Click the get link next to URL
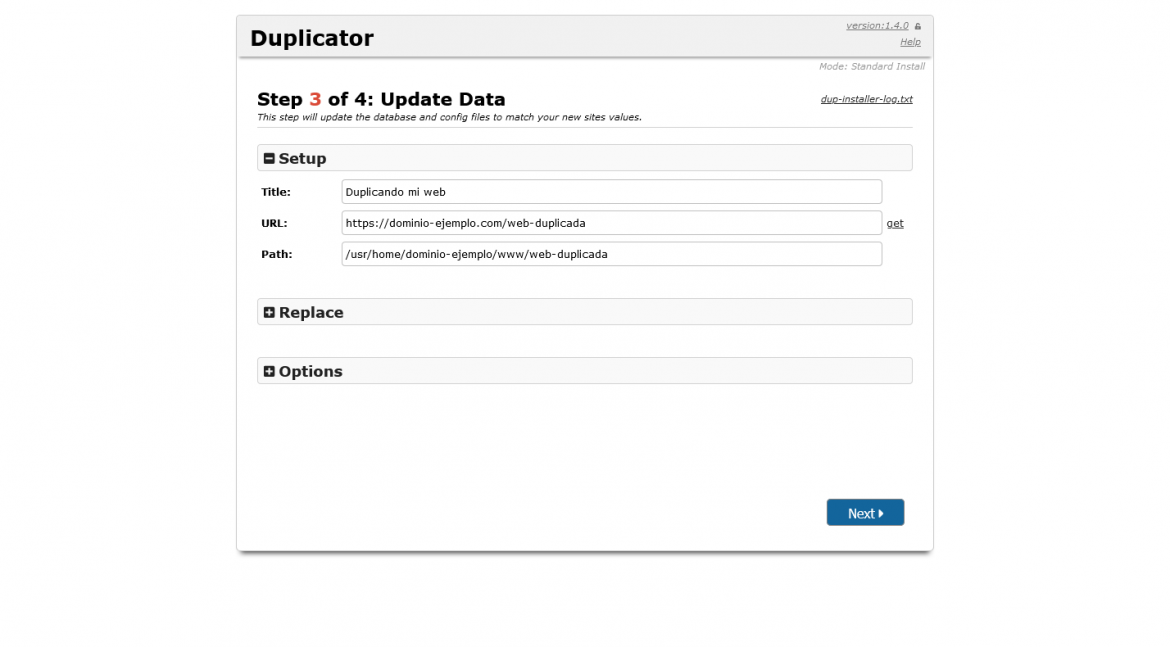The height and width of the screenshot is (647, 1170). point(895,223)
